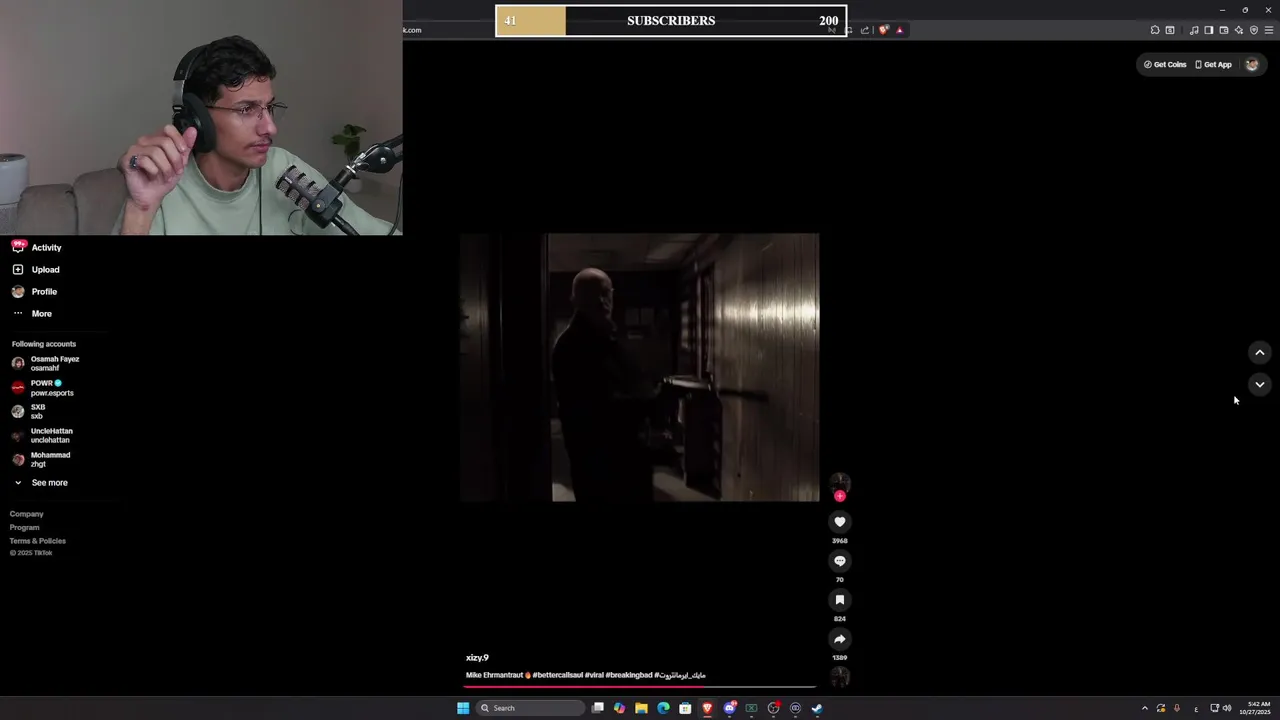
Task: Switch to Brave on the taskbar
Action: pos(707,708)
